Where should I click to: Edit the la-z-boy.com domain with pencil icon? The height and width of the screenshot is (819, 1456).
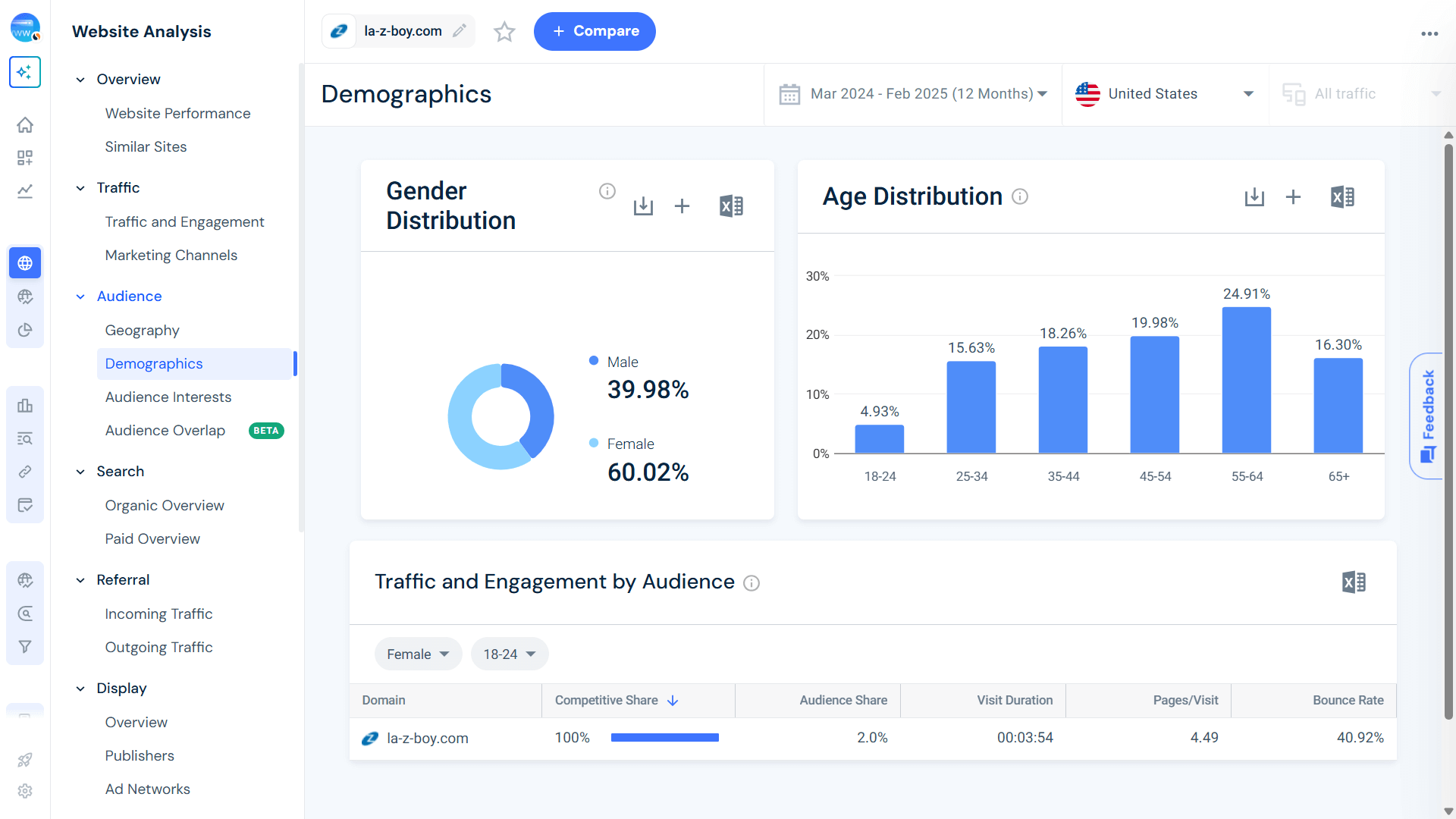point(460,31)
